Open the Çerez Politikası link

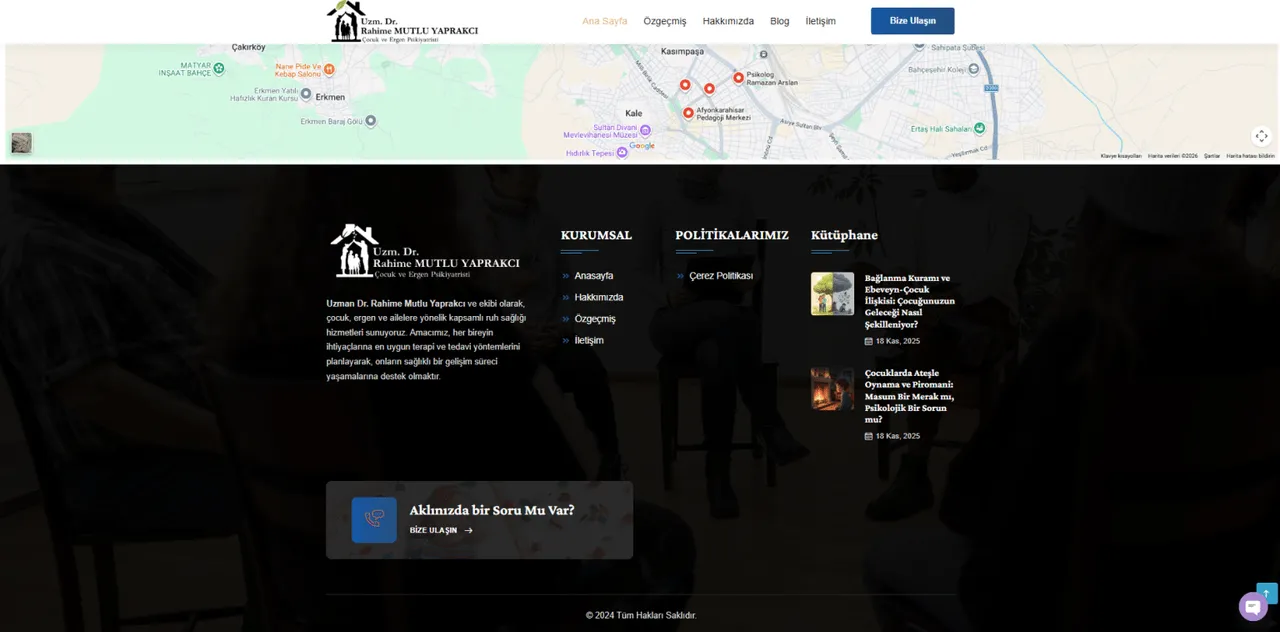721,276
